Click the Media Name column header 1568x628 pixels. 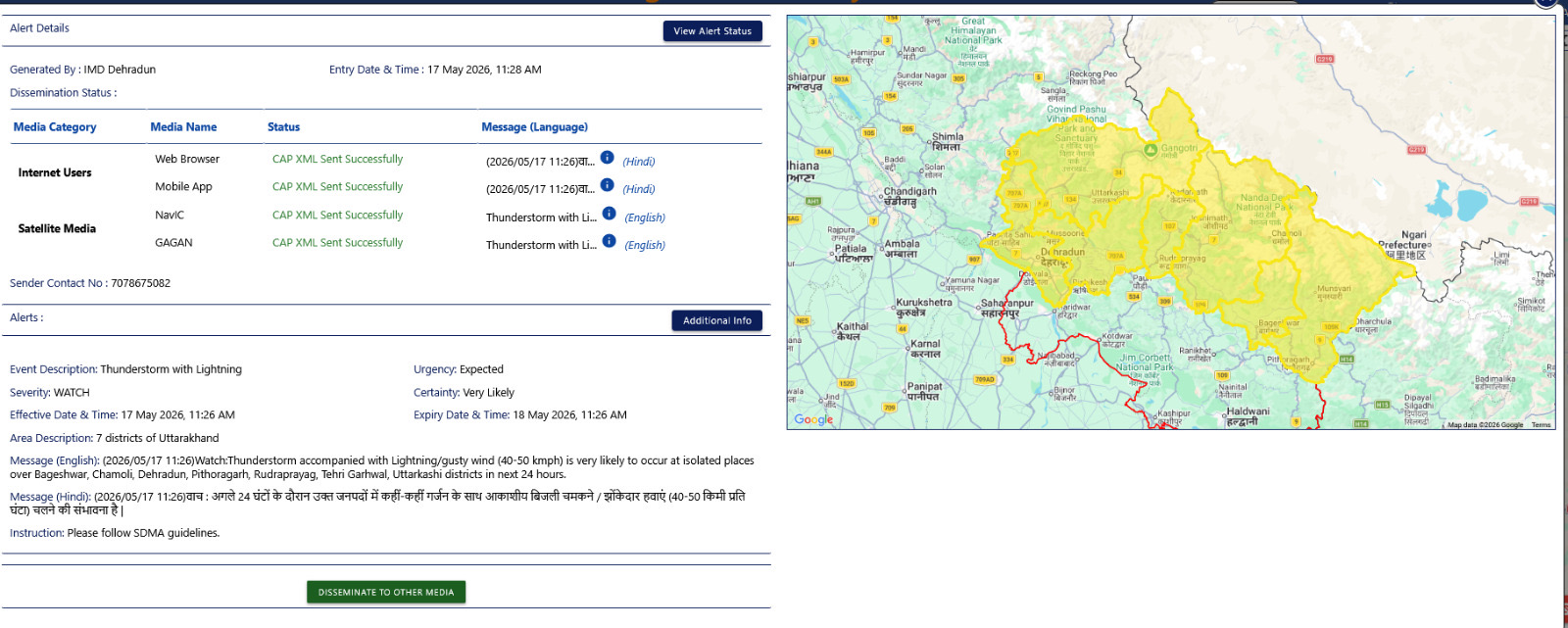[183, 127]
